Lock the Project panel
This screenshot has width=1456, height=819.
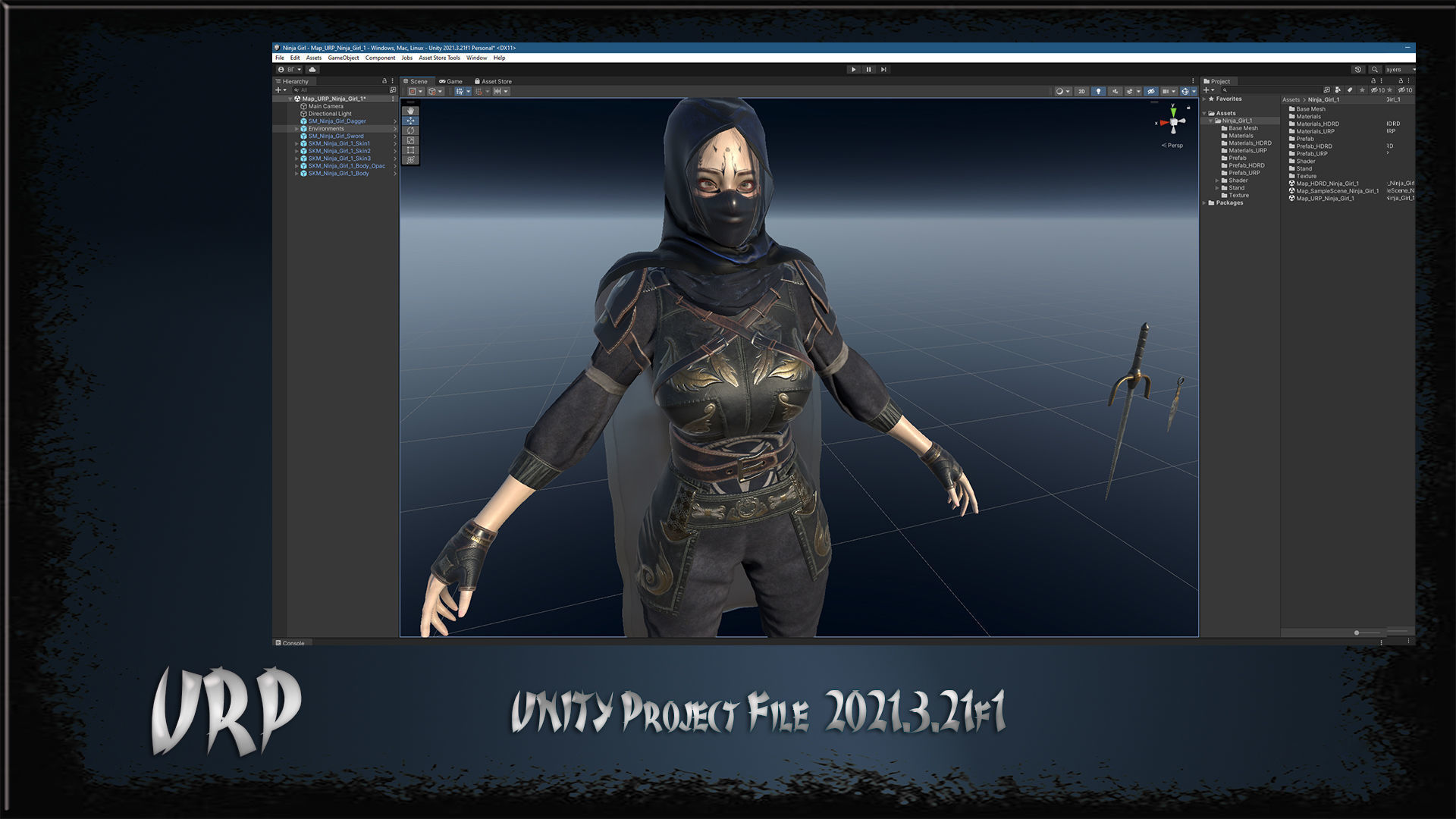click(1373, 81)
